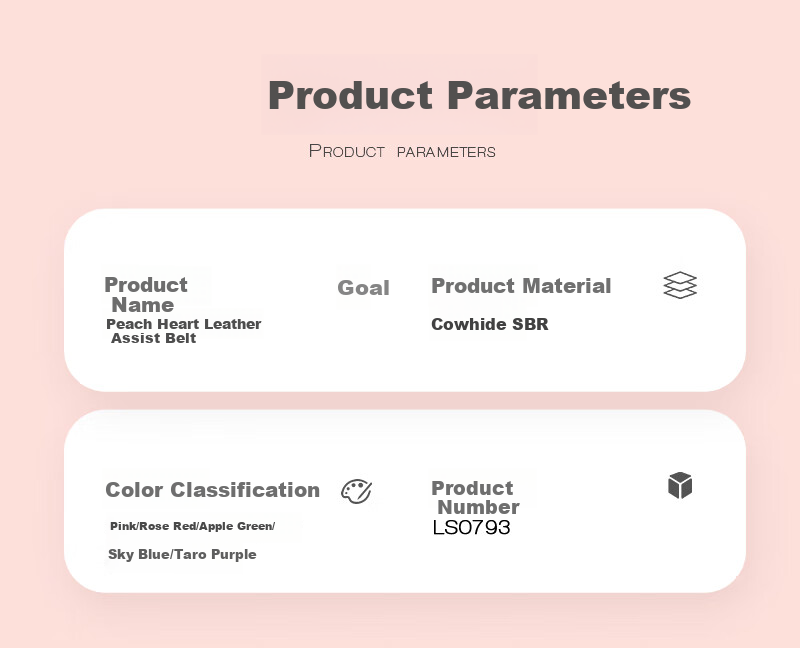Viewport: 800px width, 648px height.
Task: Click the Pink/Rose Red/Apple Green text line
Action: click(x=192, y=526)
